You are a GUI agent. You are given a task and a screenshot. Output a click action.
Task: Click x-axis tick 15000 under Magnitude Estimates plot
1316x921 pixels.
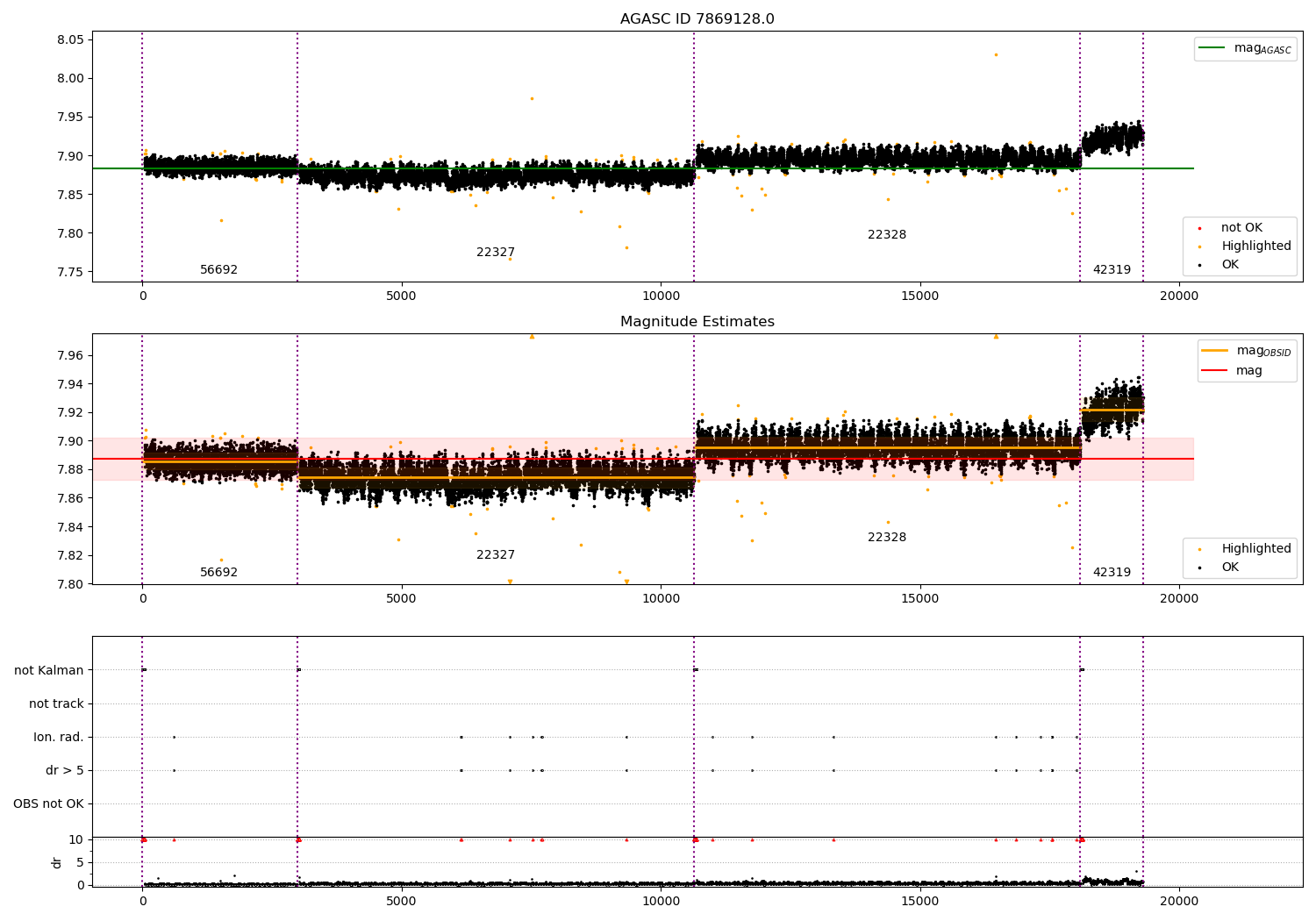919,599
